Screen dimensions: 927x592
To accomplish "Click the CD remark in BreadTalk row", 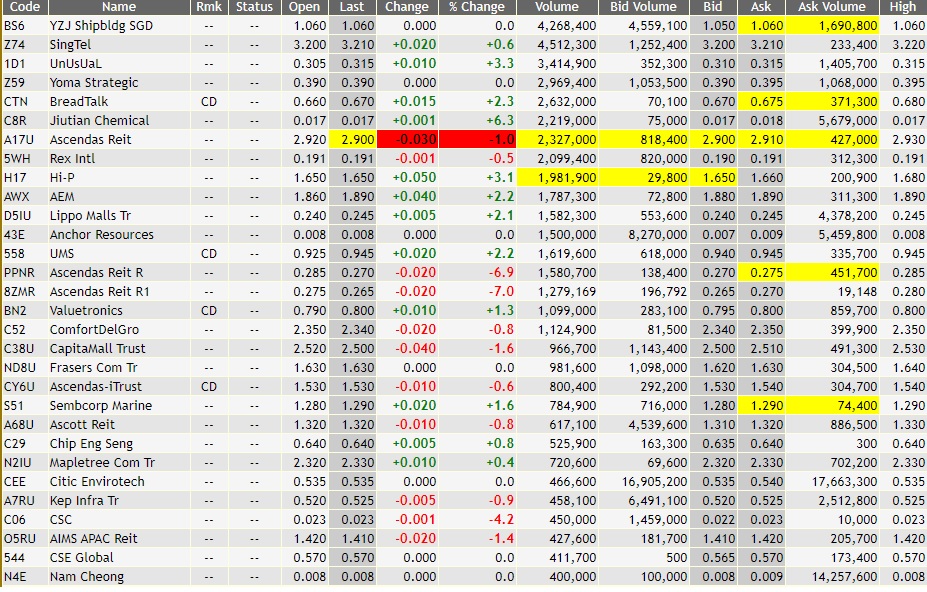I will (209, 102).
